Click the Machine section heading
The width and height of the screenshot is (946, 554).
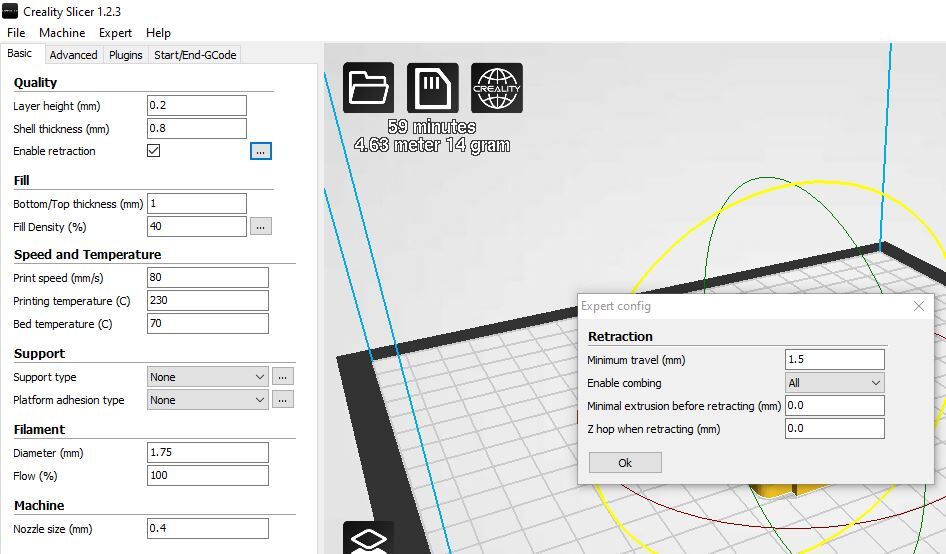[x=39, y=506]
